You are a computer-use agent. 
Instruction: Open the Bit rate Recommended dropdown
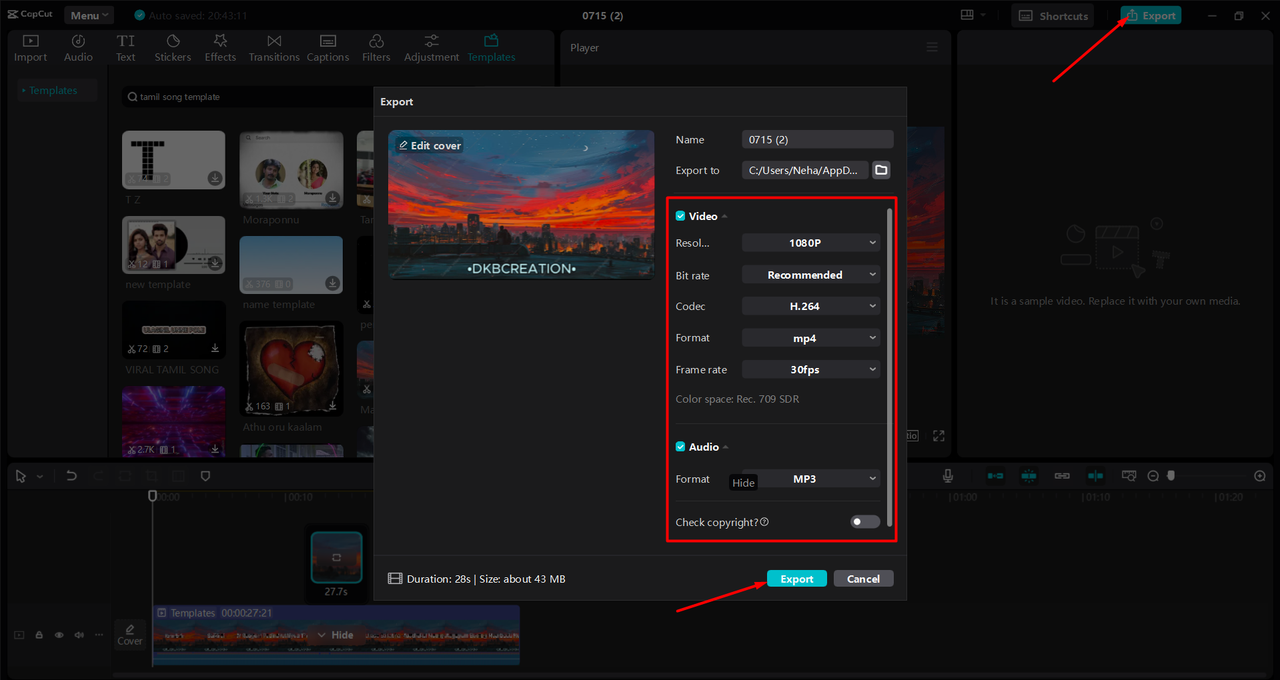[x=811, y=275]
